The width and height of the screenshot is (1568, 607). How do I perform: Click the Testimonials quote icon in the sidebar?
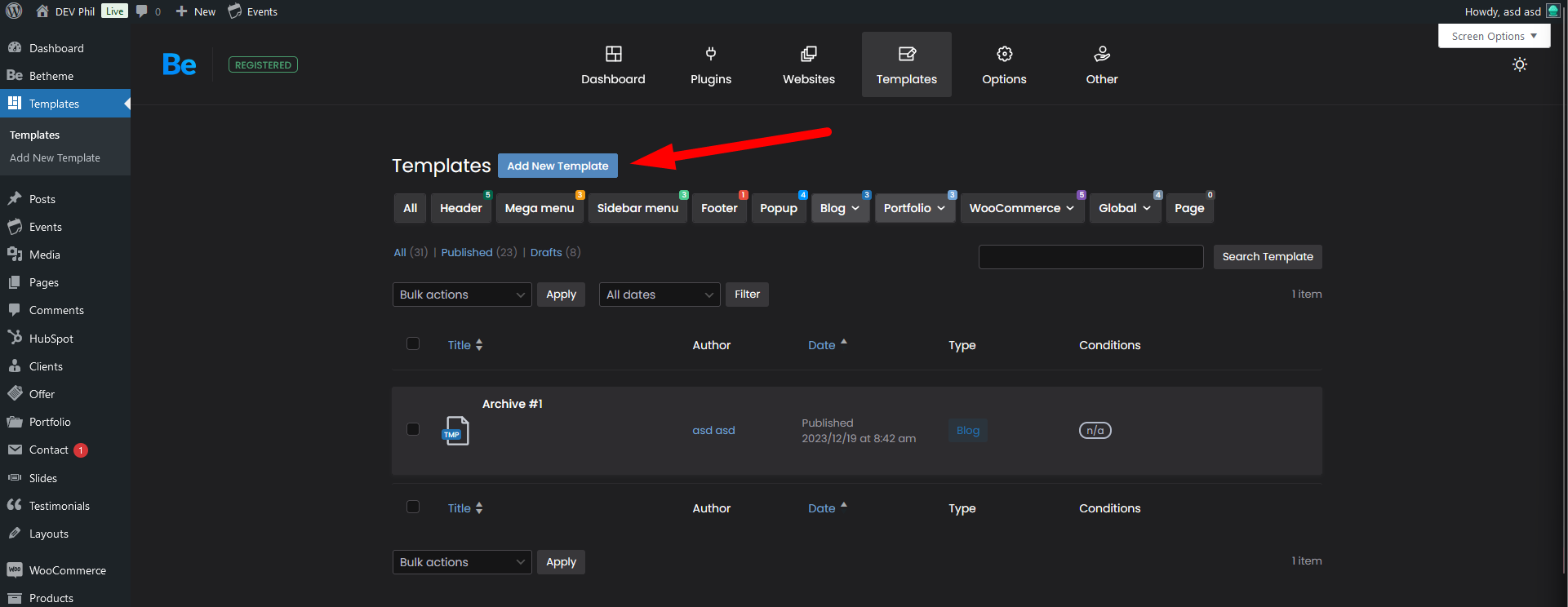pyautogui.click(x=15, y=505)
